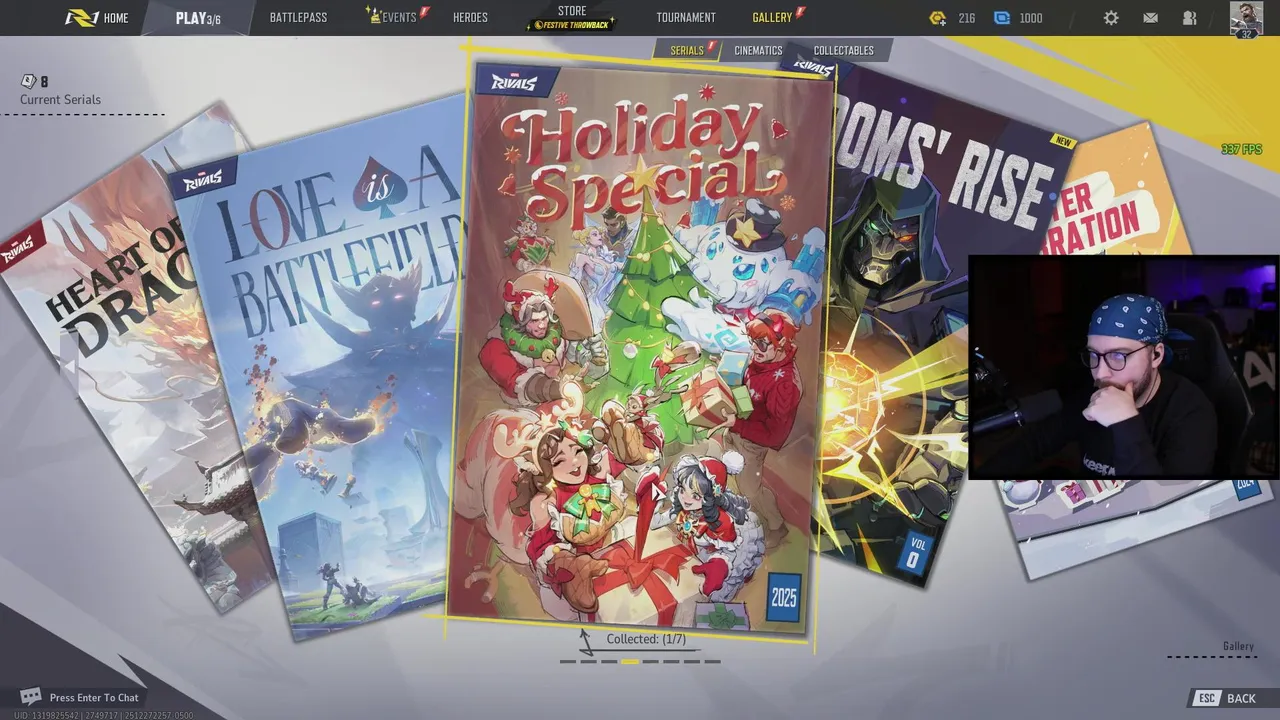Click the 1000 Units amount
The width and height of the screenshot is (1280, 720).
click(1031, 18)
